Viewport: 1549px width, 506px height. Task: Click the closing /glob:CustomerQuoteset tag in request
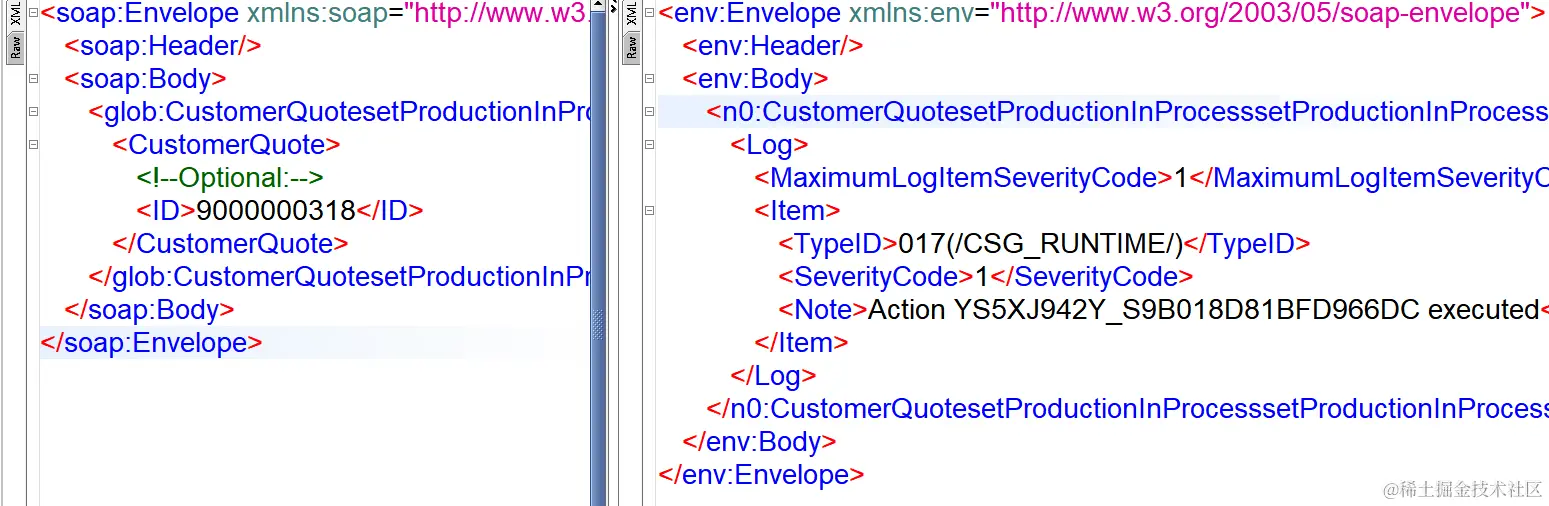click(340, 277)
